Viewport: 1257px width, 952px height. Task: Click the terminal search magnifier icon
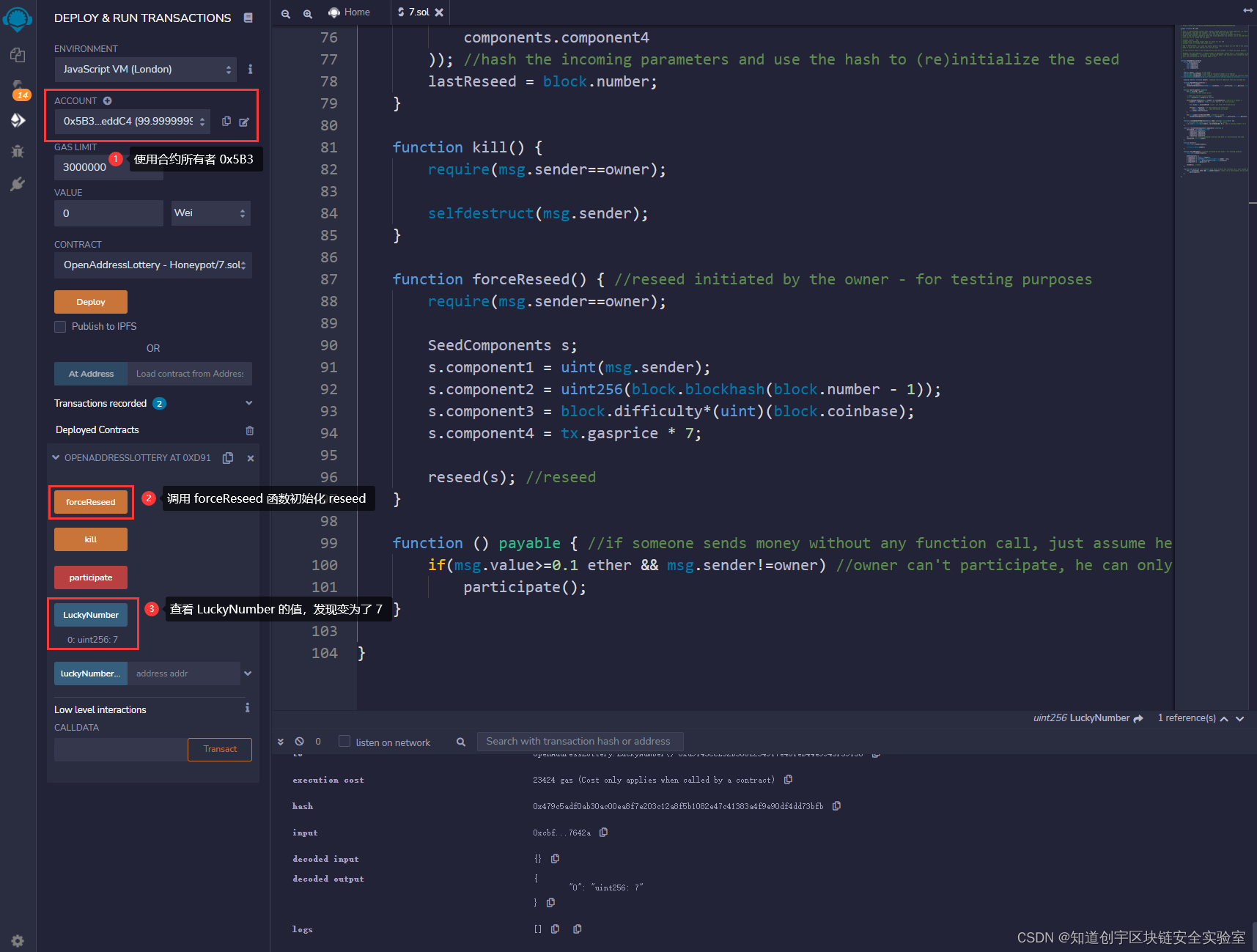460,742
